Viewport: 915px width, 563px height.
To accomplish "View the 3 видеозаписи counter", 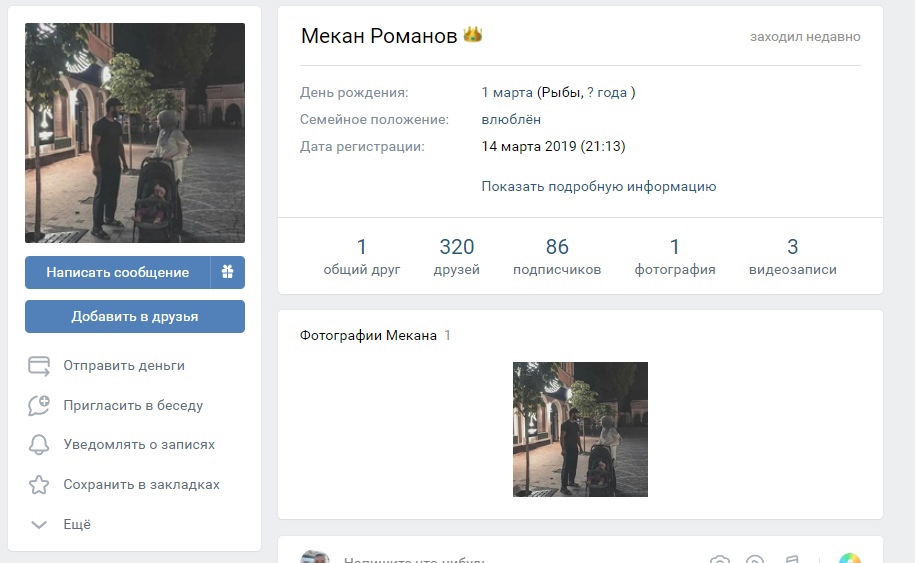I will pos(792,256).
